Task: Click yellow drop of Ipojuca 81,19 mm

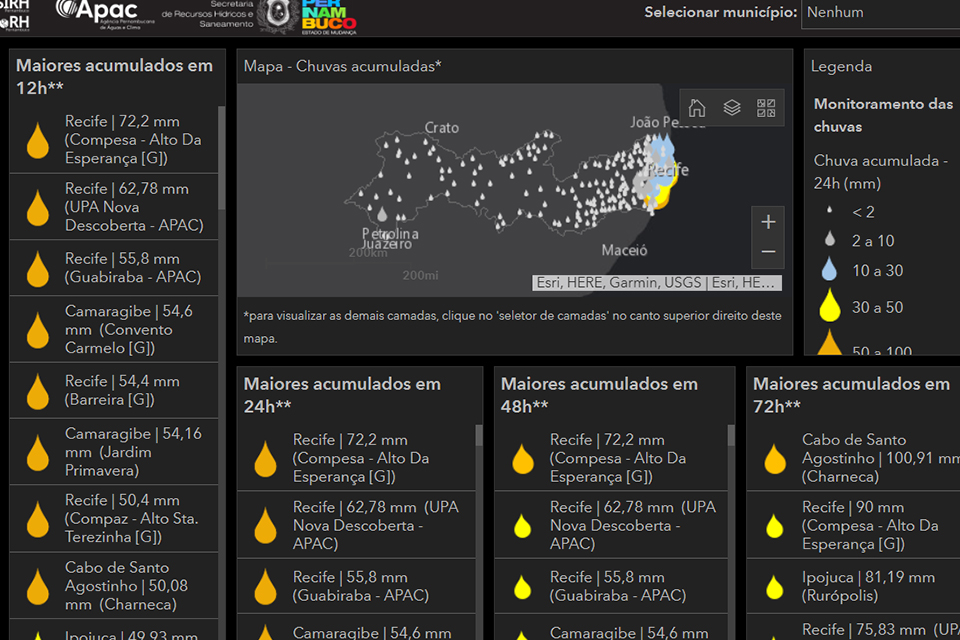Action: (775, 587)
